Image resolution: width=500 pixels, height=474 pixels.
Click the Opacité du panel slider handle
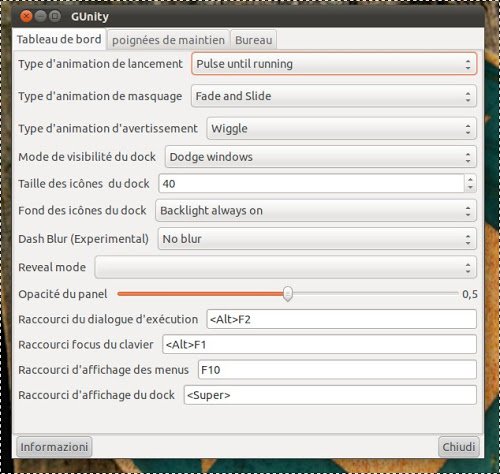pos(288,294)
